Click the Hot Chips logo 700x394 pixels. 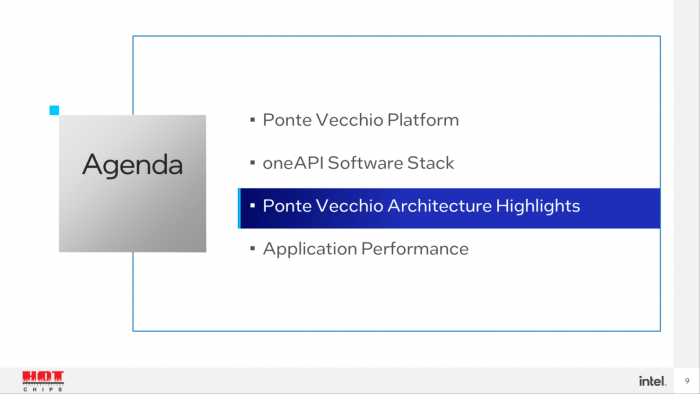[43, 381]
